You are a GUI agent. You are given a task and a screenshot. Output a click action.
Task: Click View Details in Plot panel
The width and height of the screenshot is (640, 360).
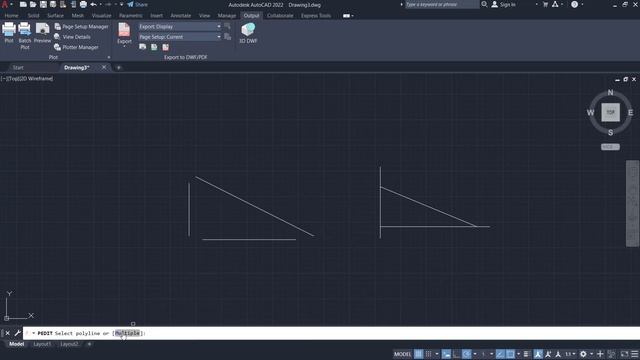pos(72,37)
